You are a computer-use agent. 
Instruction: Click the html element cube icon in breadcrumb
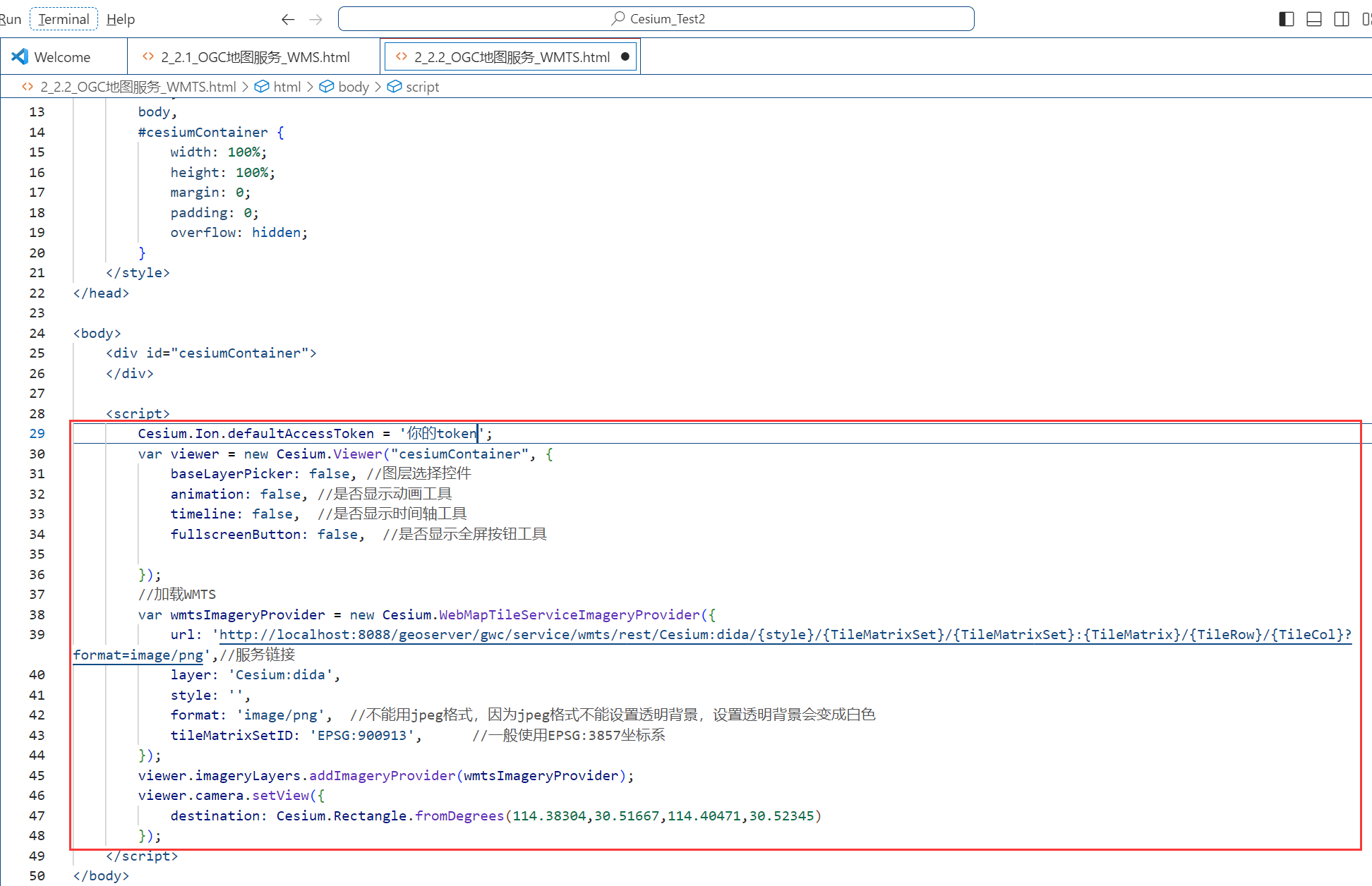pos(262,87)
